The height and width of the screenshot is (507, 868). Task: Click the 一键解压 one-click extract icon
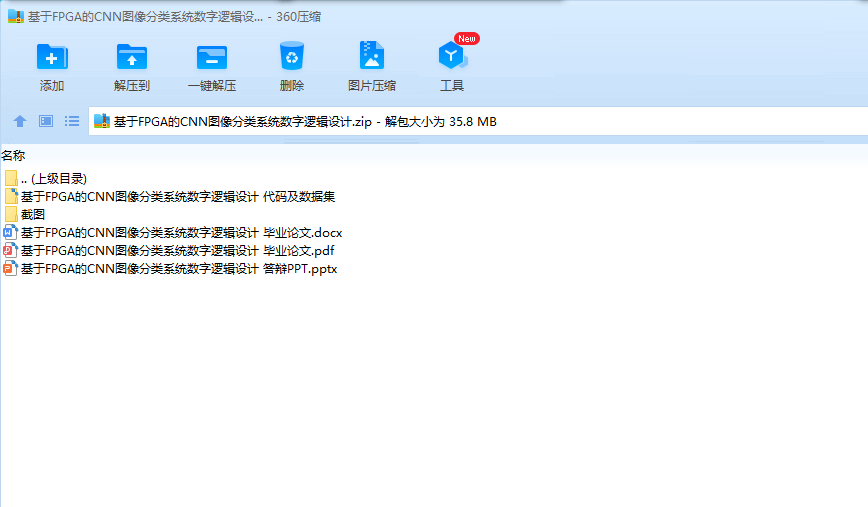212,57
